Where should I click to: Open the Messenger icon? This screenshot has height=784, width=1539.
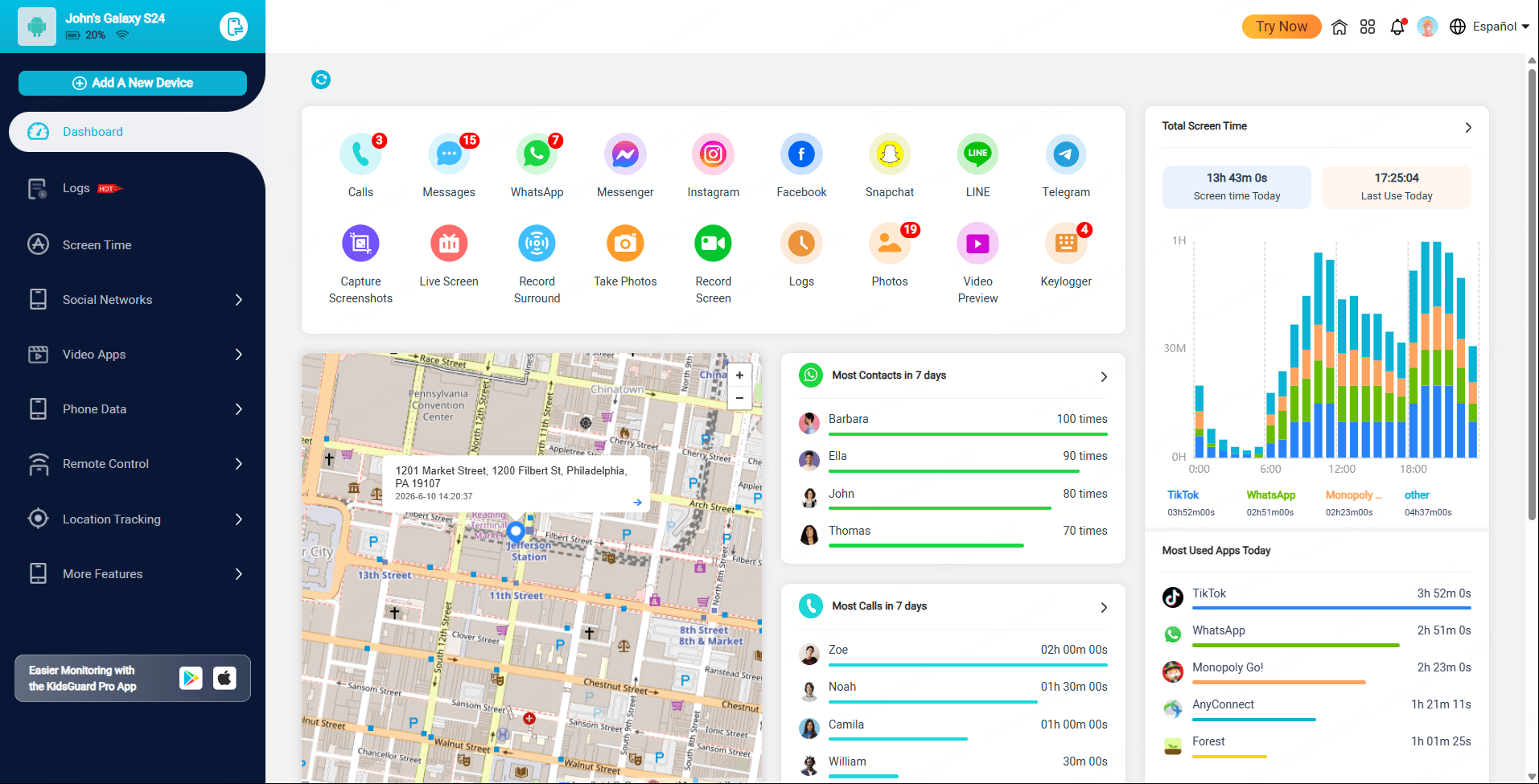click(x=625, y=154)
